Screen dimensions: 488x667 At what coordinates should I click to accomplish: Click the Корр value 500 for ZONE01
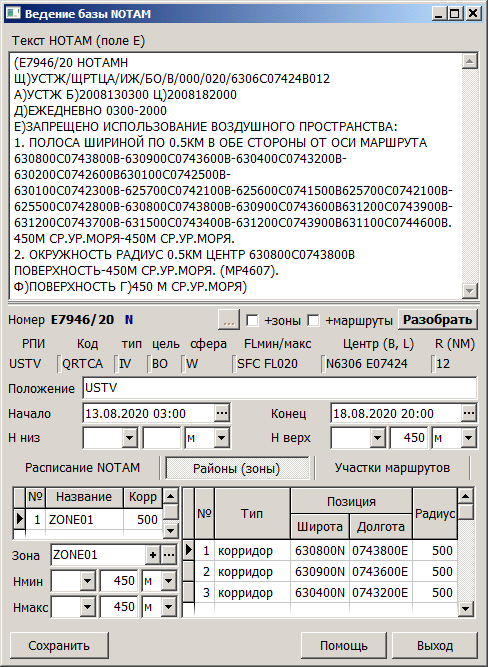point(143,519)
